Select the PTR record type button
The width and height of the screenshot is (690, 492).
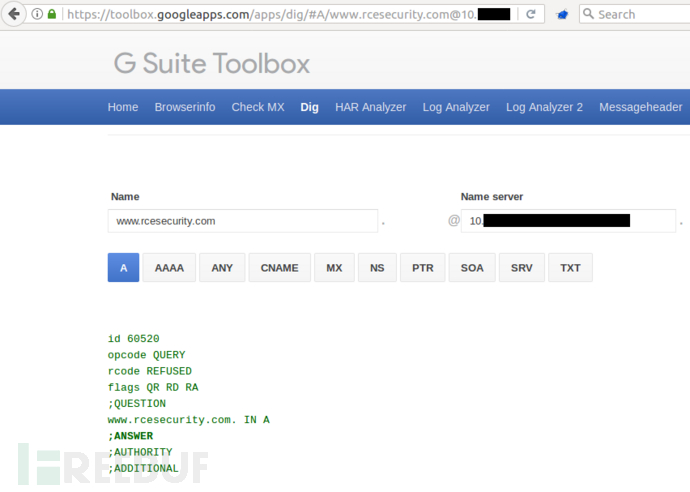pos(422,268)
